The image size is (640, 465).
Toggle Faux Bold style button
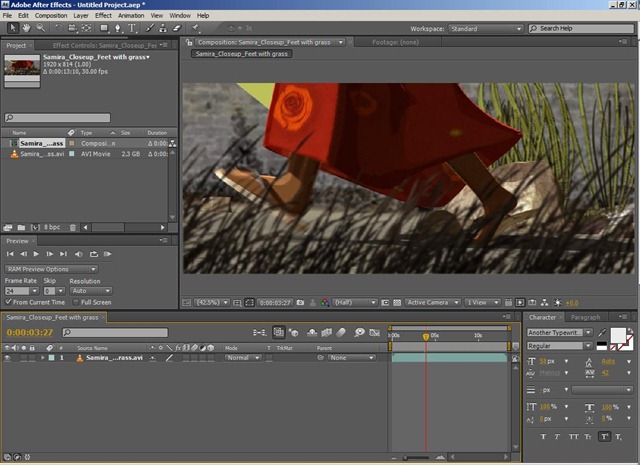point(543,436)
